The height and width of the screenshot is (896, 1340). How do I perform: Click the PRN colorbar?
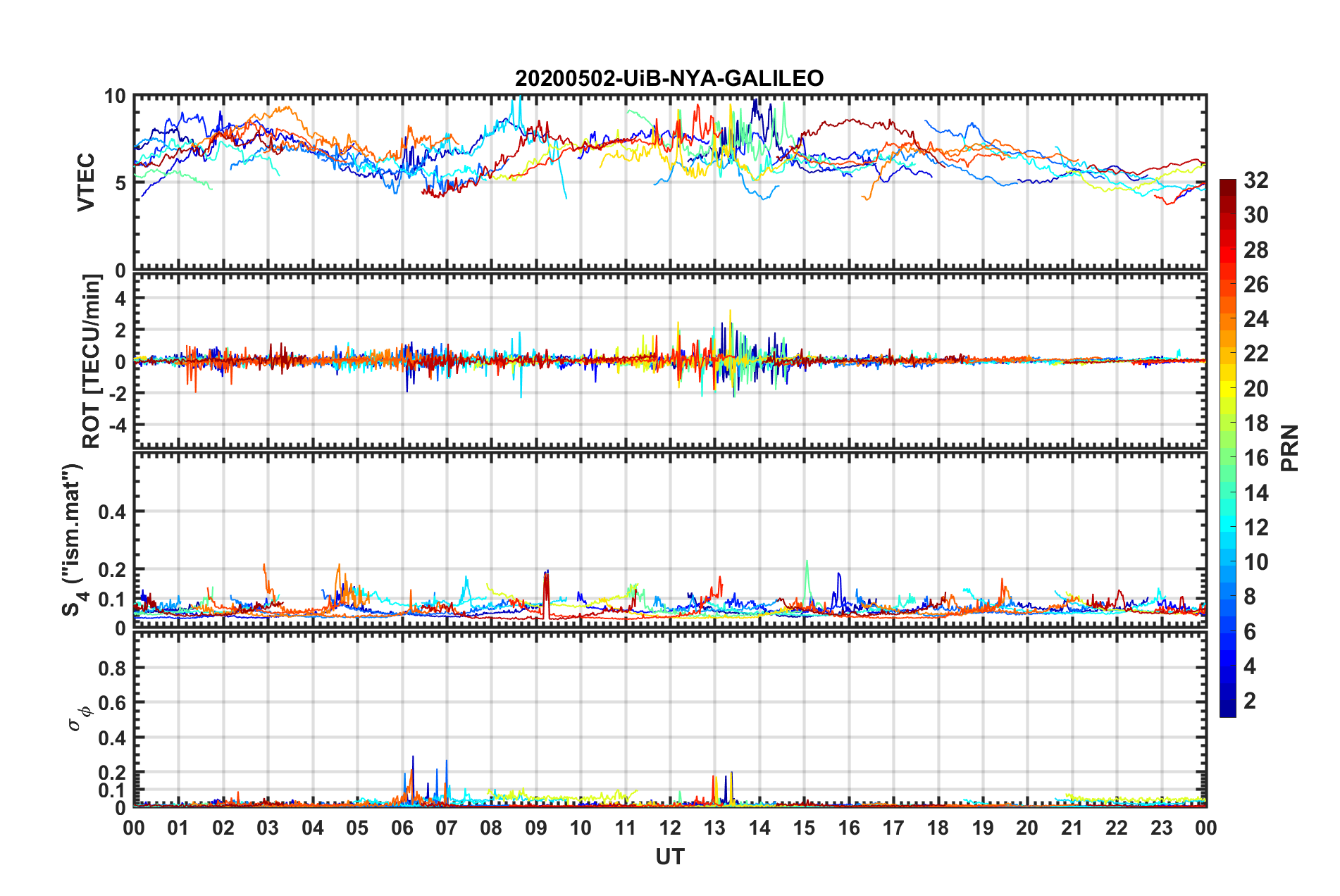coord(1228,448)
